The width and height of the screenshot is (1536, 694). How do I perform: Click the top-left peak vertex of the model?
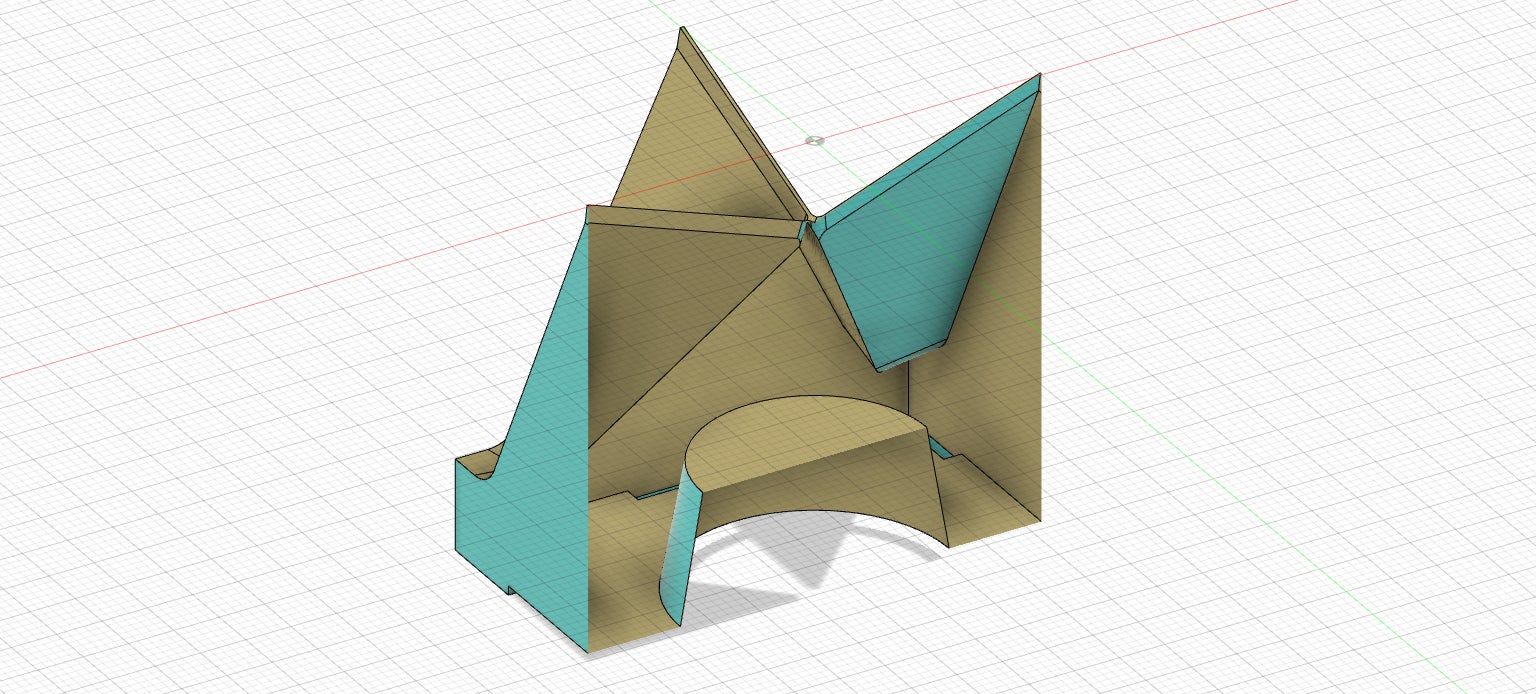point(681,28)
